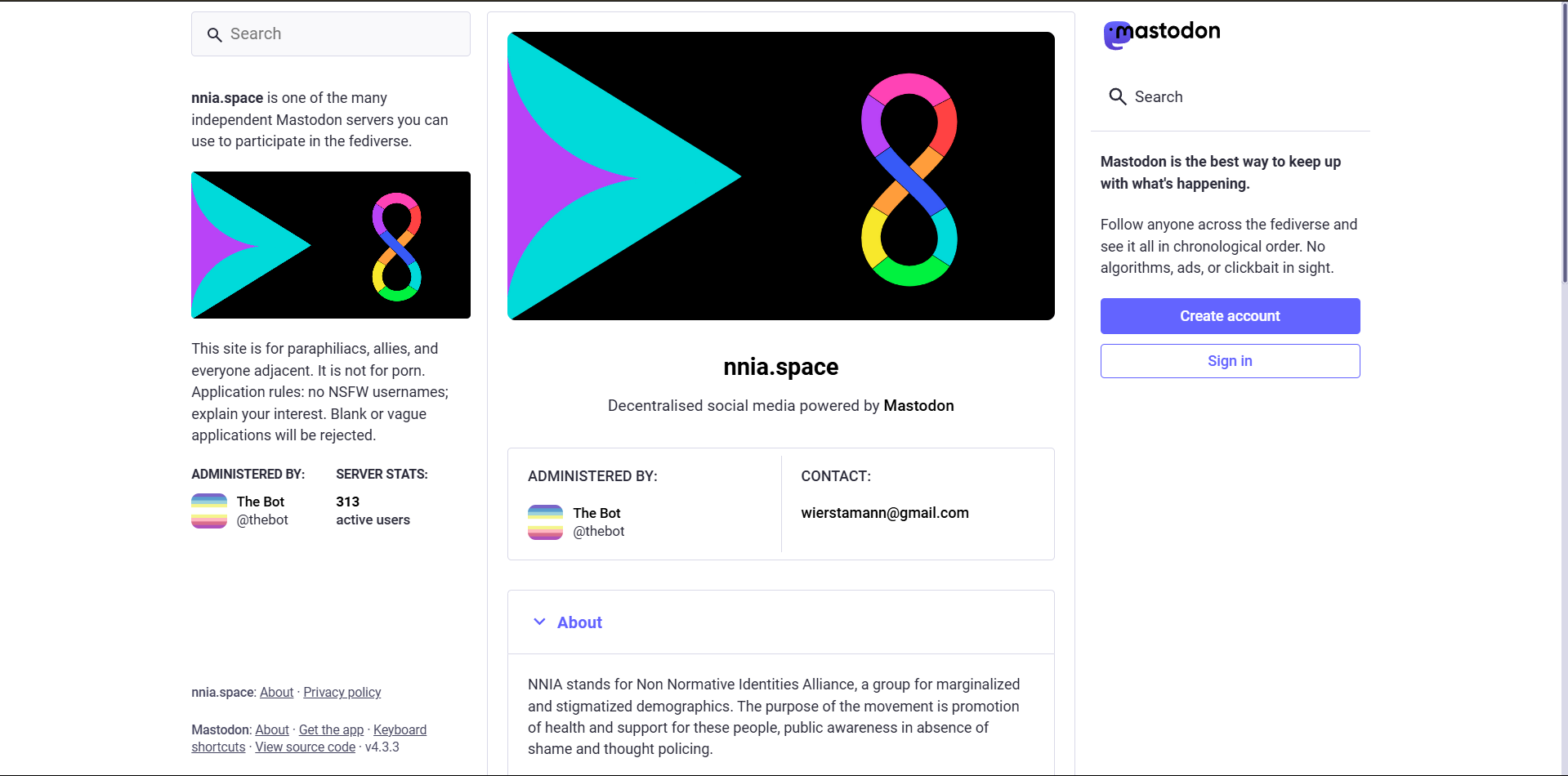Click the bold nnia.space text in sidebar intro
The image size is (1568, 776).
pos(227,98)
